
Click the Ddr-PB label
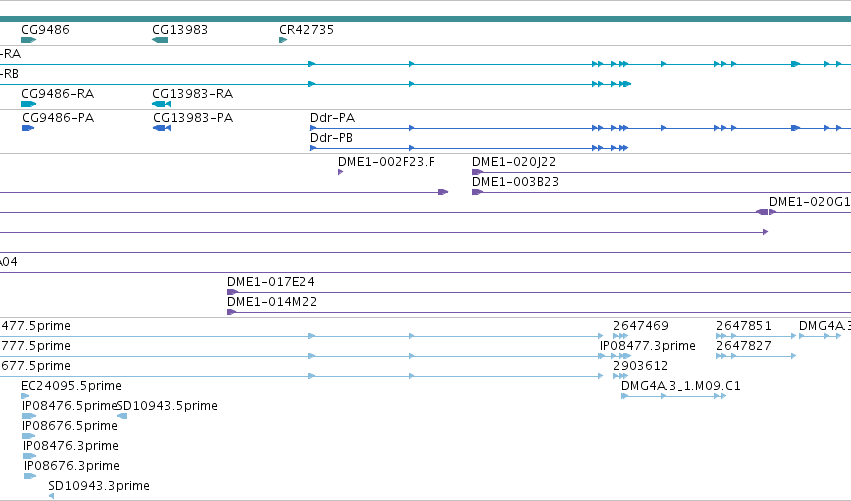click(x=331, y=138)
